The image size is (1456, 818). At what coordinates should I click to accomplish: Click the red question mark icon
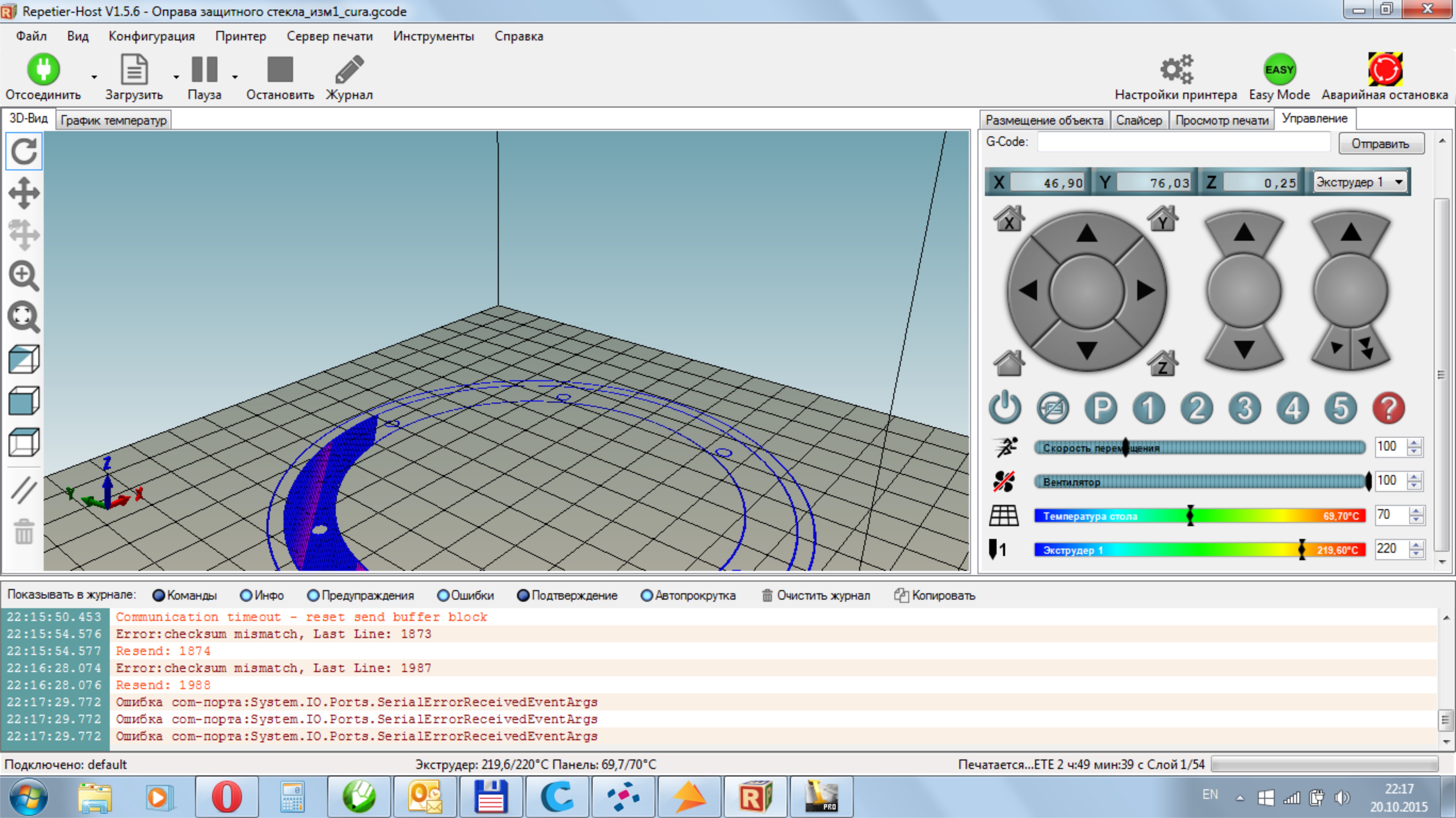point(1388,408)
